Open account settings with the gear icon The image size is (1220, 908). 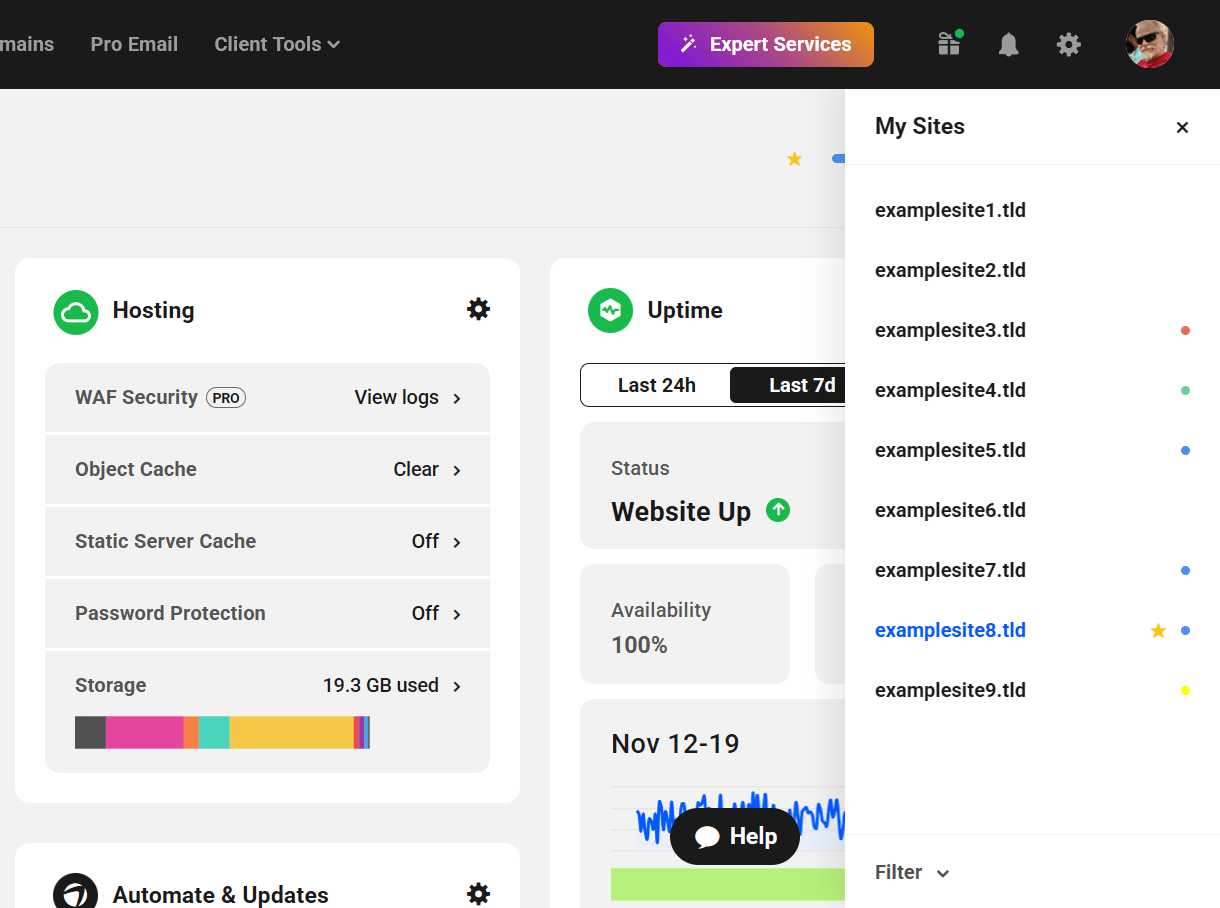point(1068,44)
